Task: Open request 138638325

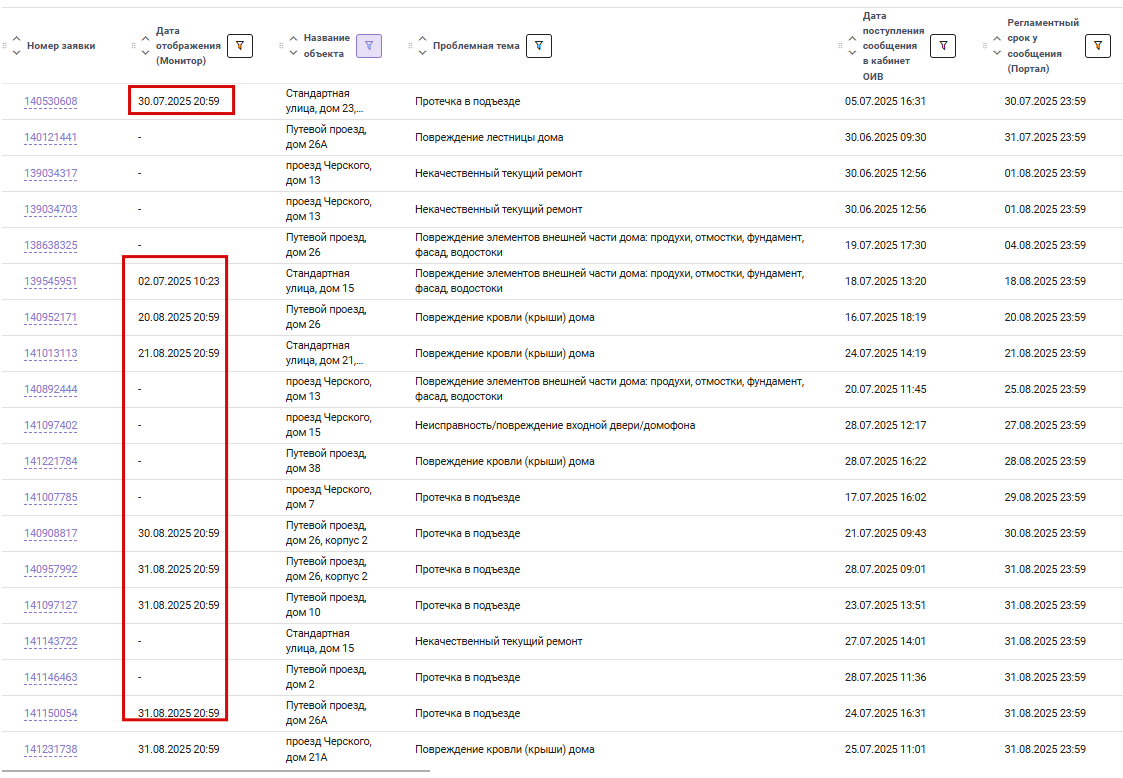Action: (x=51, y=245)
